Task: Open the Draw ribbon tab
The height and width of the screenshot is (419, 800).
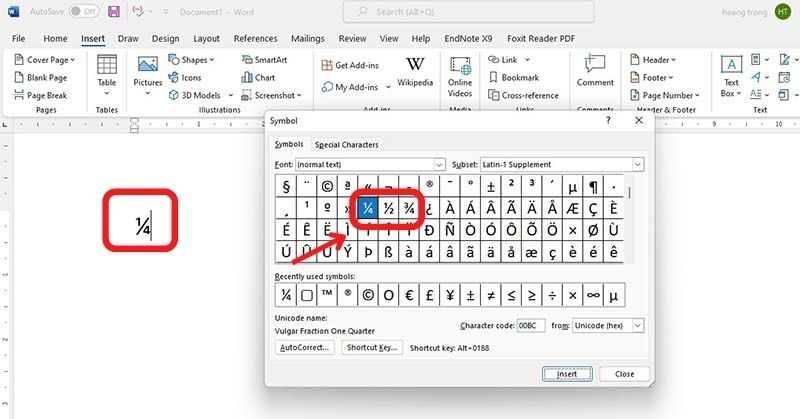Action: (x=128, y=38)
